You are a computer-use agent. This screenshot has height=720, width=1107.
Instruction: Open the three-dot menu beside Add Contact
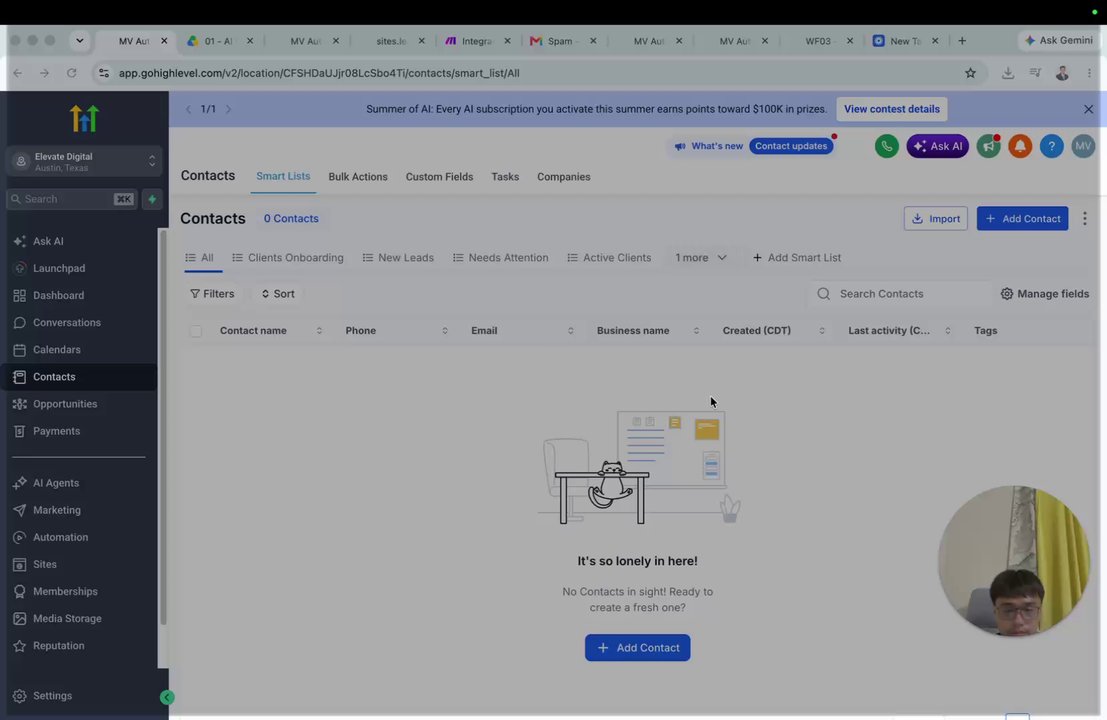pyautogui.click(x=1084, y=219)
